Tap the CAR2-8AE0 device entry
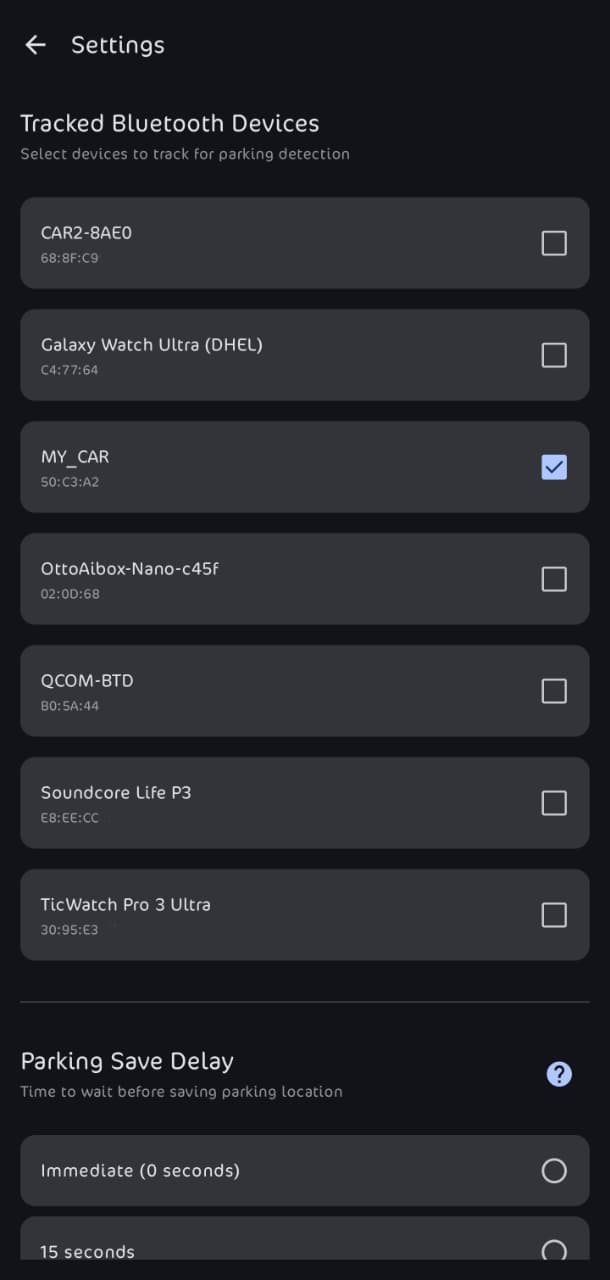This screenshot has width=610, height=1280. click(250, 243)
